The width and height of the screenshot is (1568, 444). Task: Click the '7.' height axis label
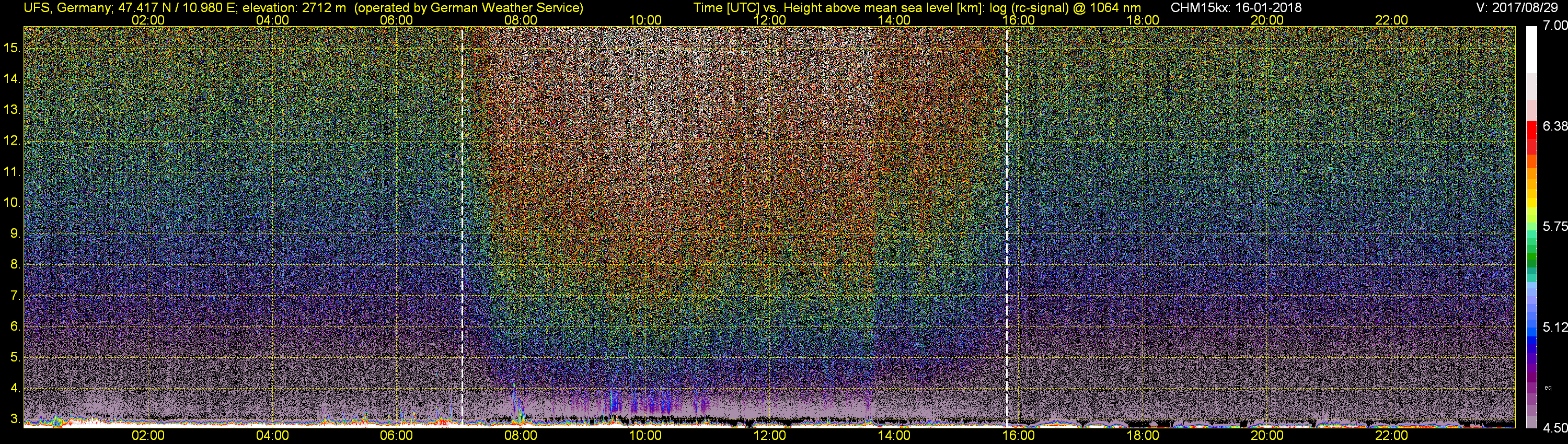[16, 296]
